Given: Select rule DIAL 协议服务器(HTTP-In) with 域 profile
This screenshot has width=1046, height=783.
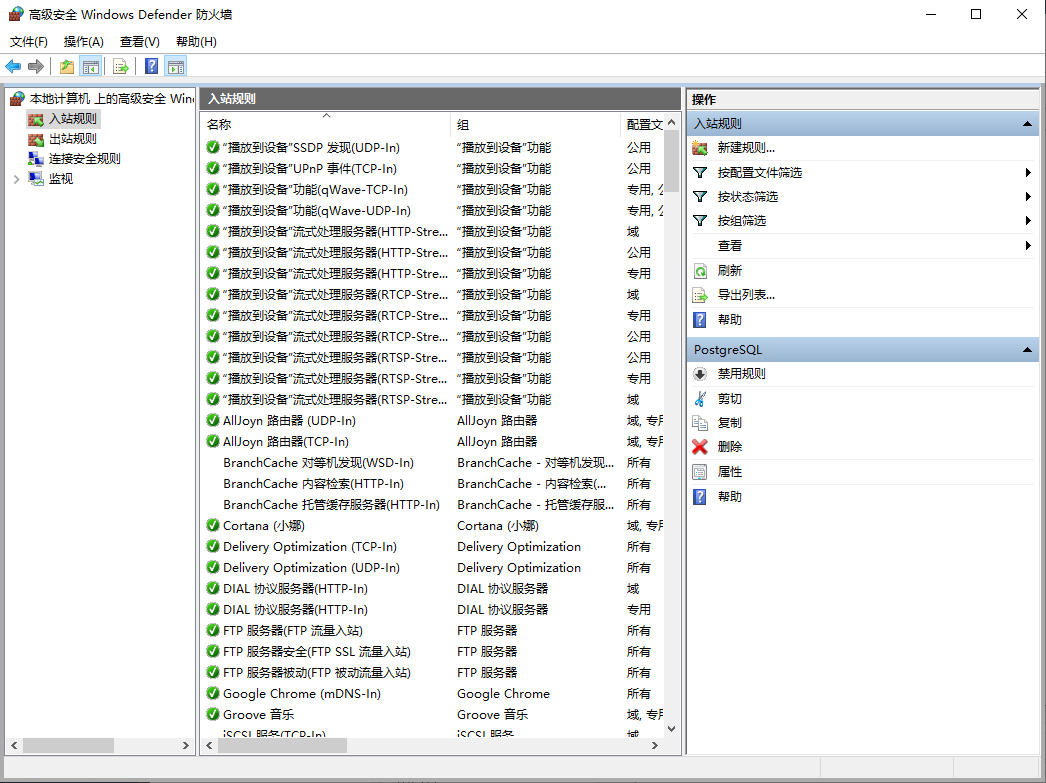Looking at the screenshot, I should pyautogui.click(x=296, y=589).
